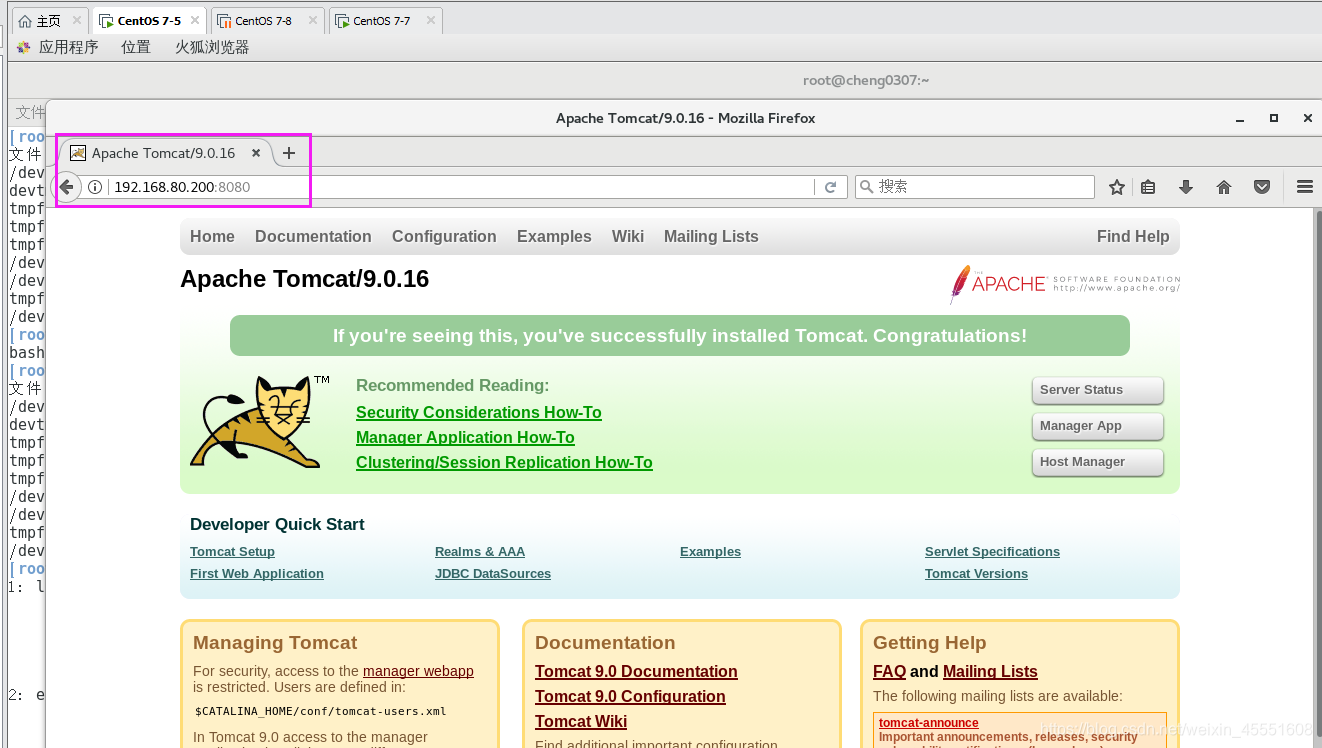This screenshot has width=1322, height=748.
Task: Open Configuration in Tomcat navigation bar
Action: [444, 237]
